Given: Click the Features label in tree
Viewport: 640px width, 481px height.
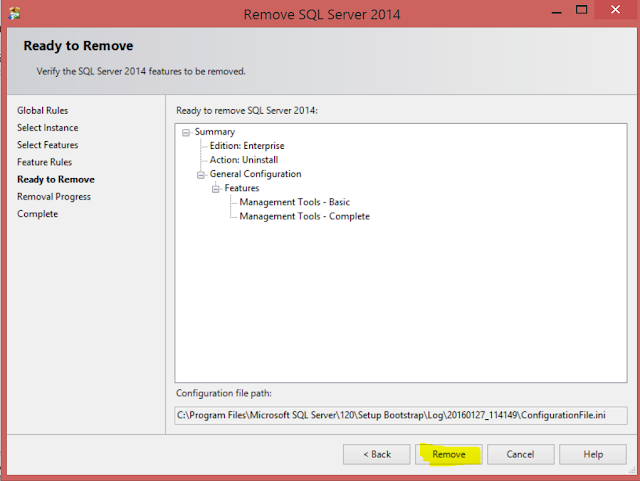Looking at the screenshot, I should click(x=242, y=188).
